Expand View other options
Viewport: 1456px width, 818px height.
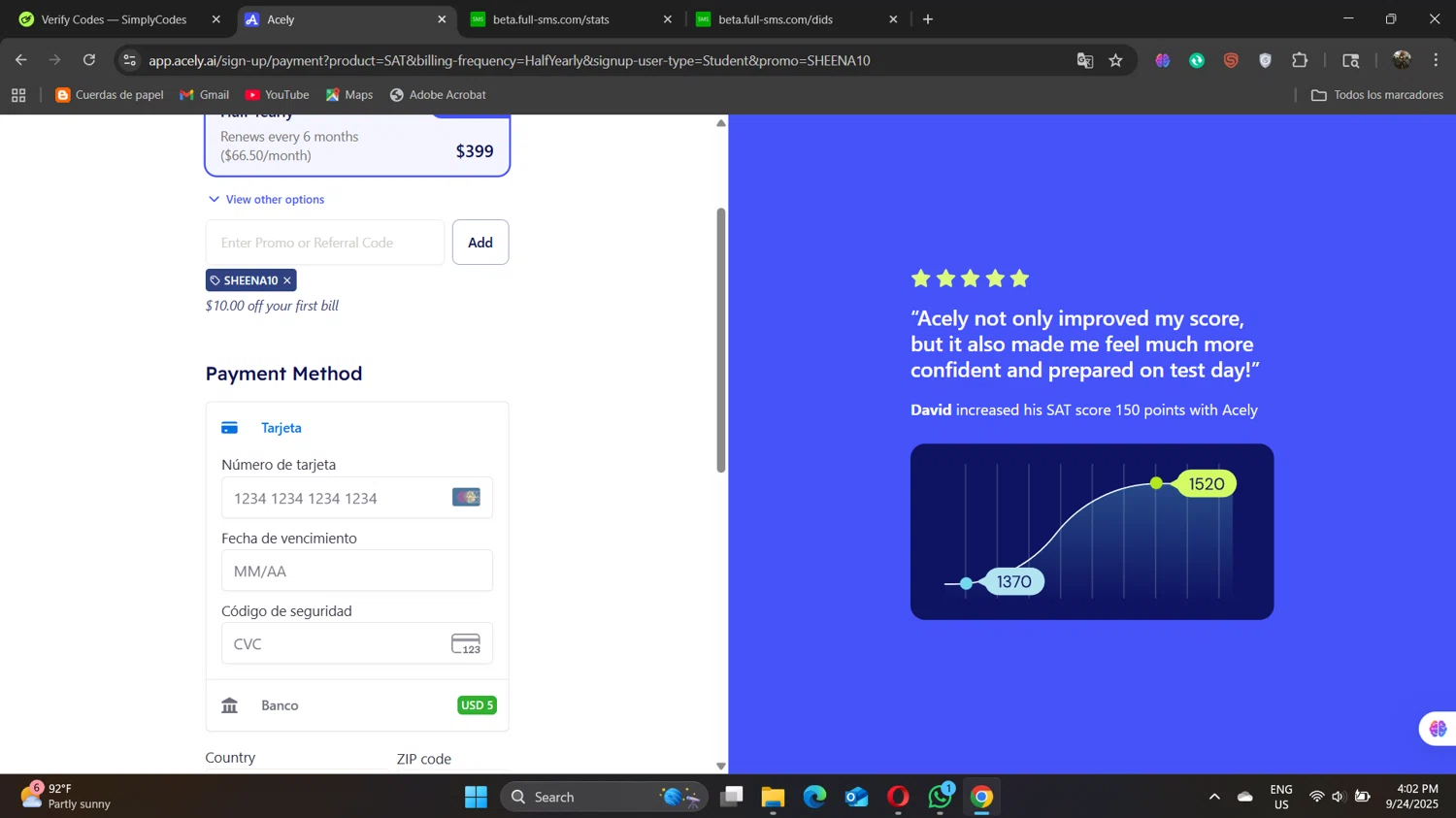tap(266, 199)
